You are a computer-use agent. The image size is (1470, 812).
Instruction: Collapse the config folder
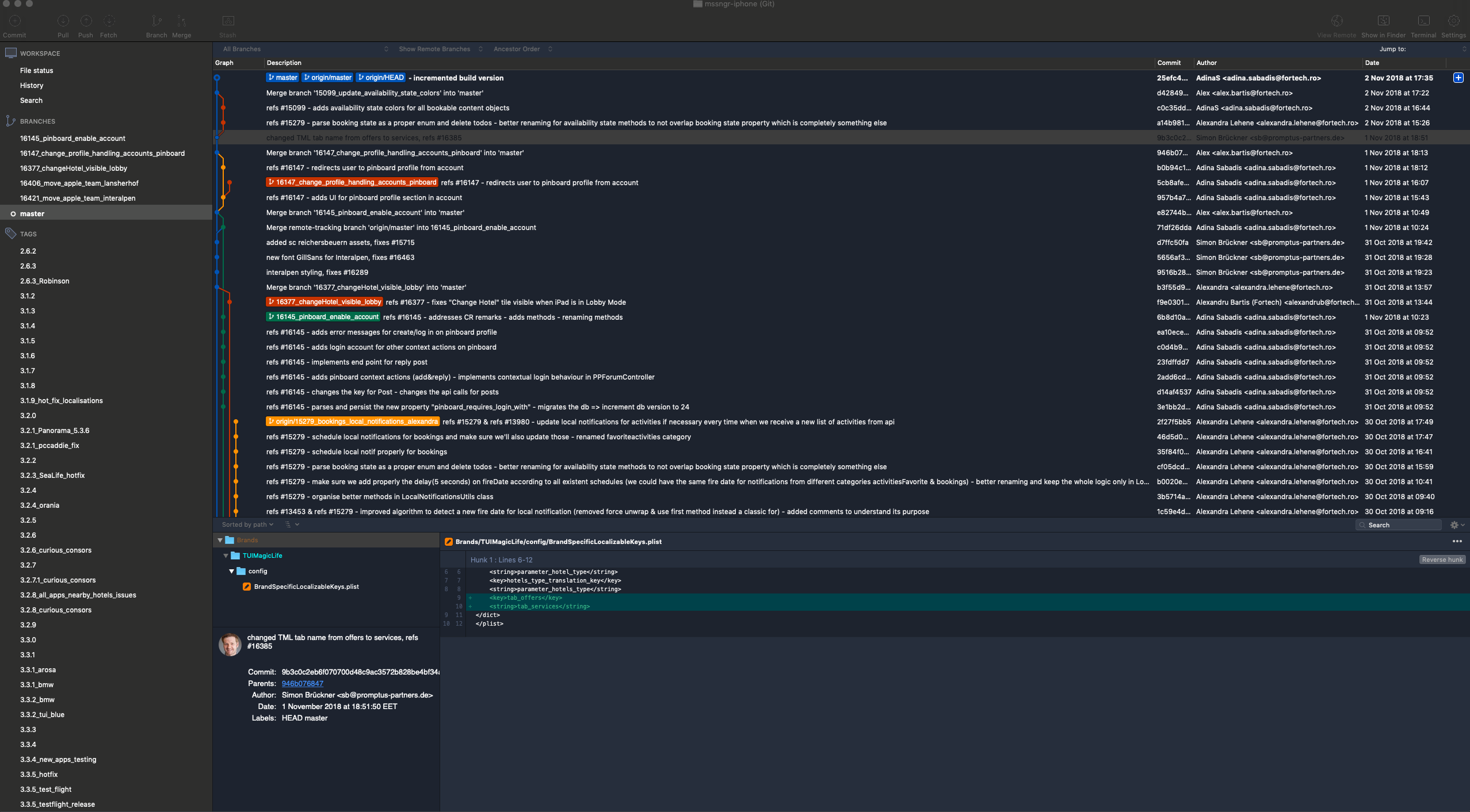tap(231, 571)
